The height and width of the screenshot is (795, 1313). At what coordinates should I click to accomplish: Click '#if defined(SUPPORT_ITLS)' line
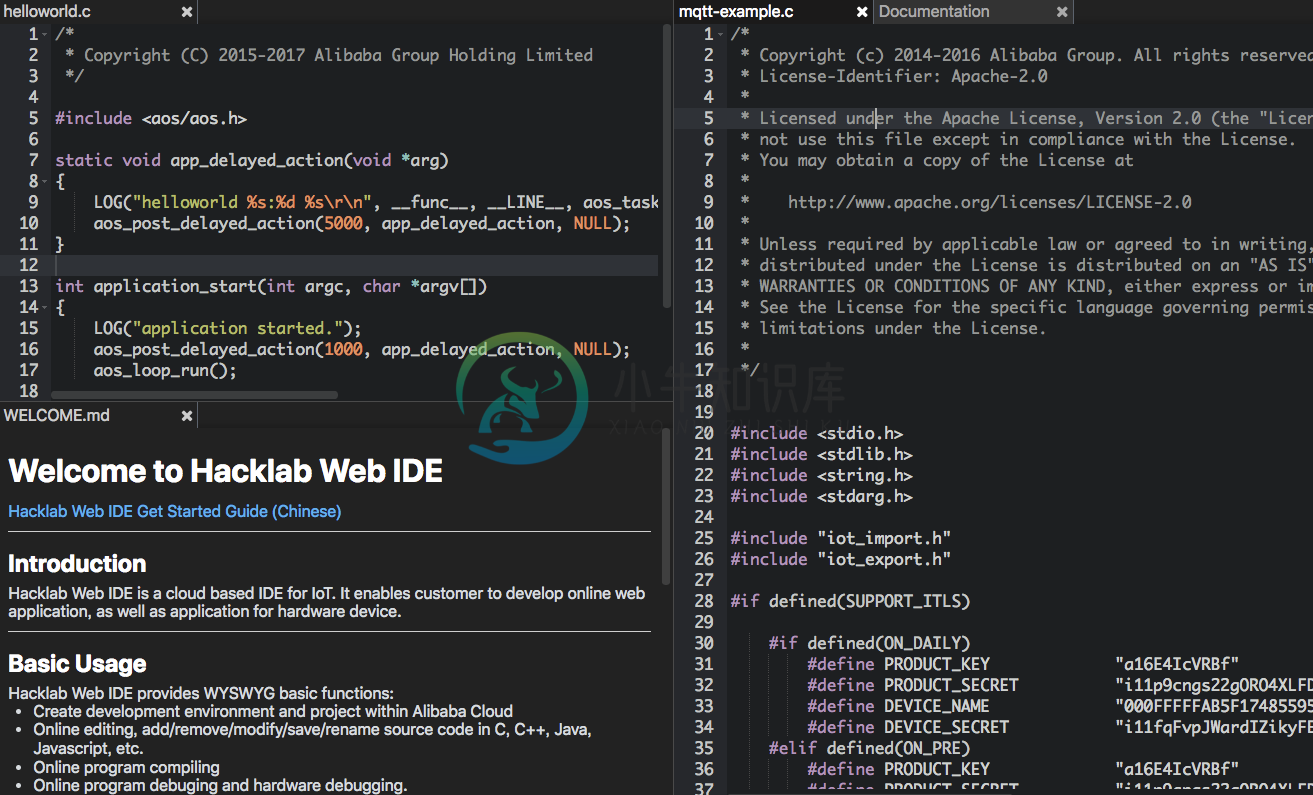(x=851, y=601)
